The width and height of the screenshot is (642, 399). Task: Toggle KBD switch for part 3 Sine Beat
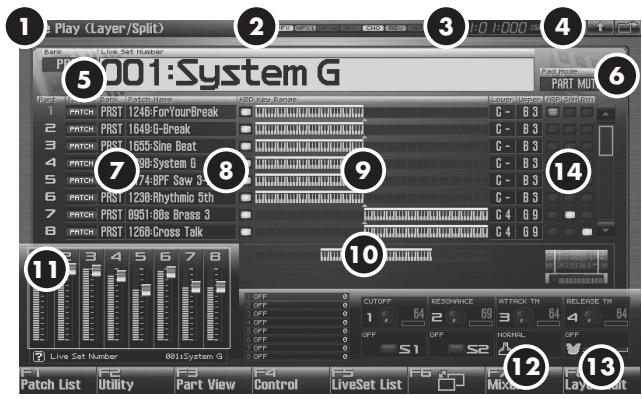(x=246, y=146)
